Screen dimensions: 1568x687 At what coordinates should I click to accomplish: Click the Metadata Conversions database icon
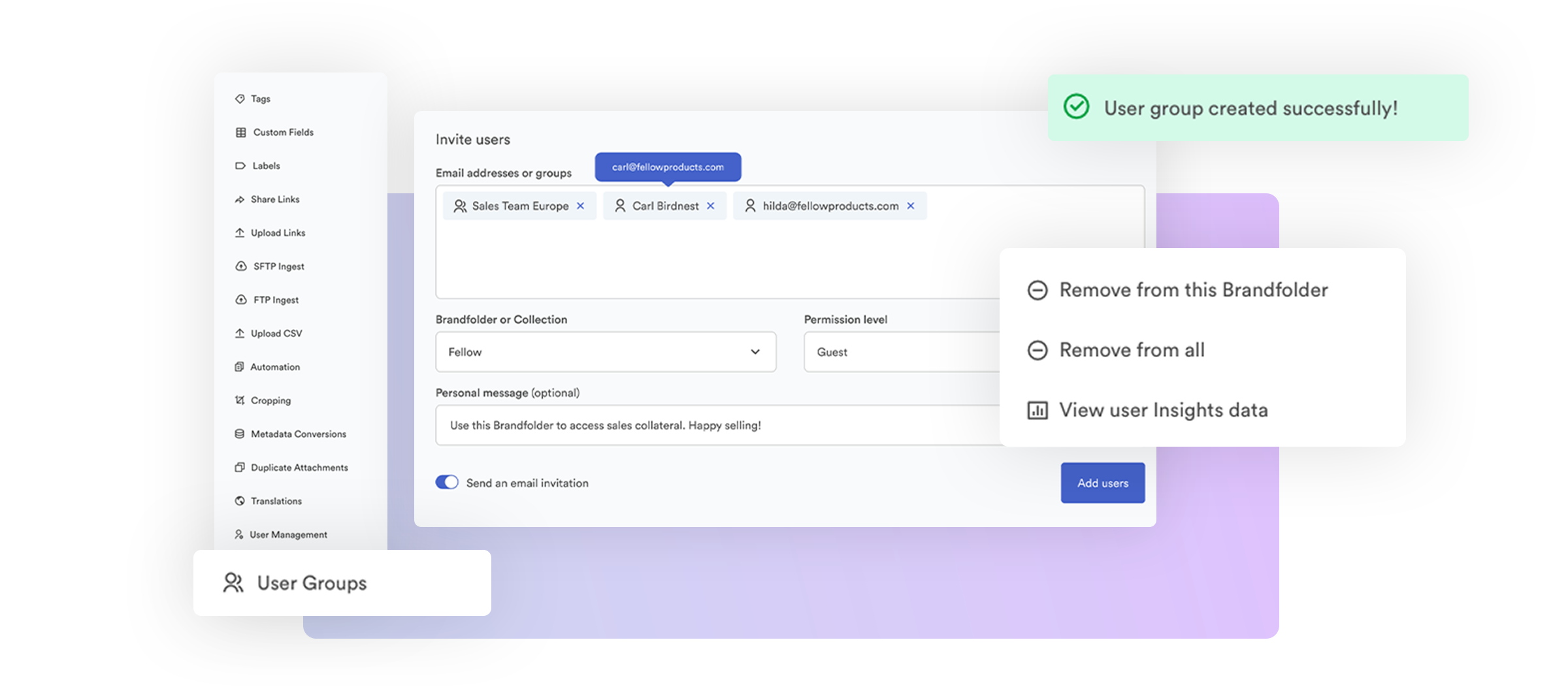point(240,434)
